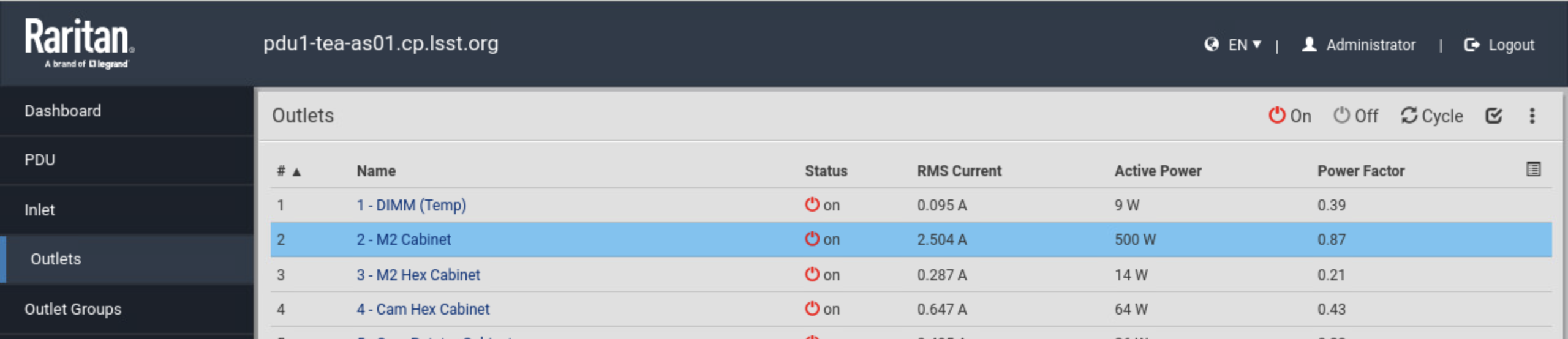Expand the EN language dropdown
Viewport: 1568px width, 339px height.
[1245, 45]
